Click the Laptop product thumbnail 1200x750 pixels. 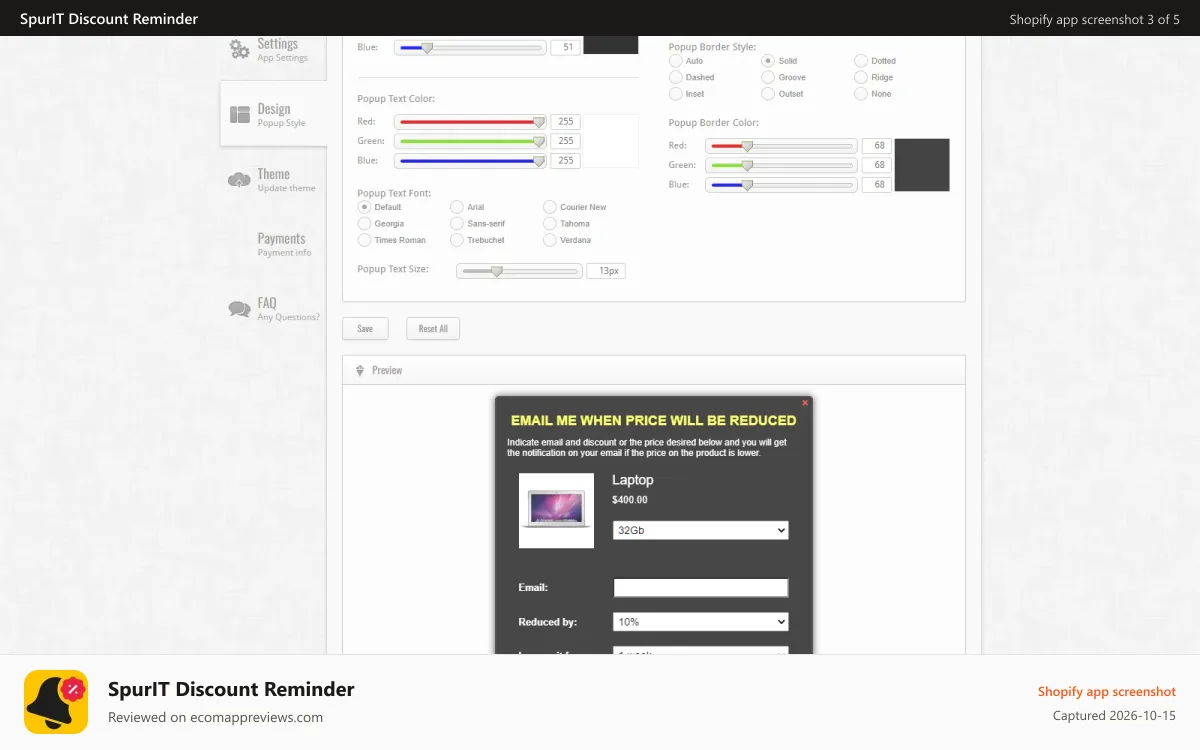click(x=556, y=510)
